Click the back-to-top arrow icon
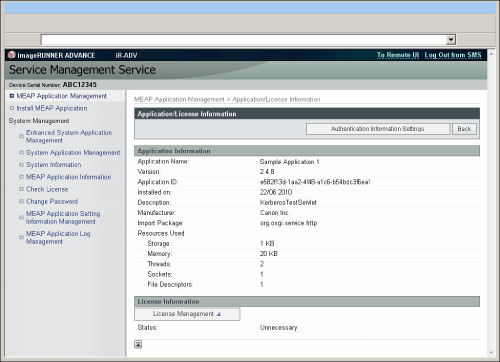The image size is (500, 362). coord(138,344)
